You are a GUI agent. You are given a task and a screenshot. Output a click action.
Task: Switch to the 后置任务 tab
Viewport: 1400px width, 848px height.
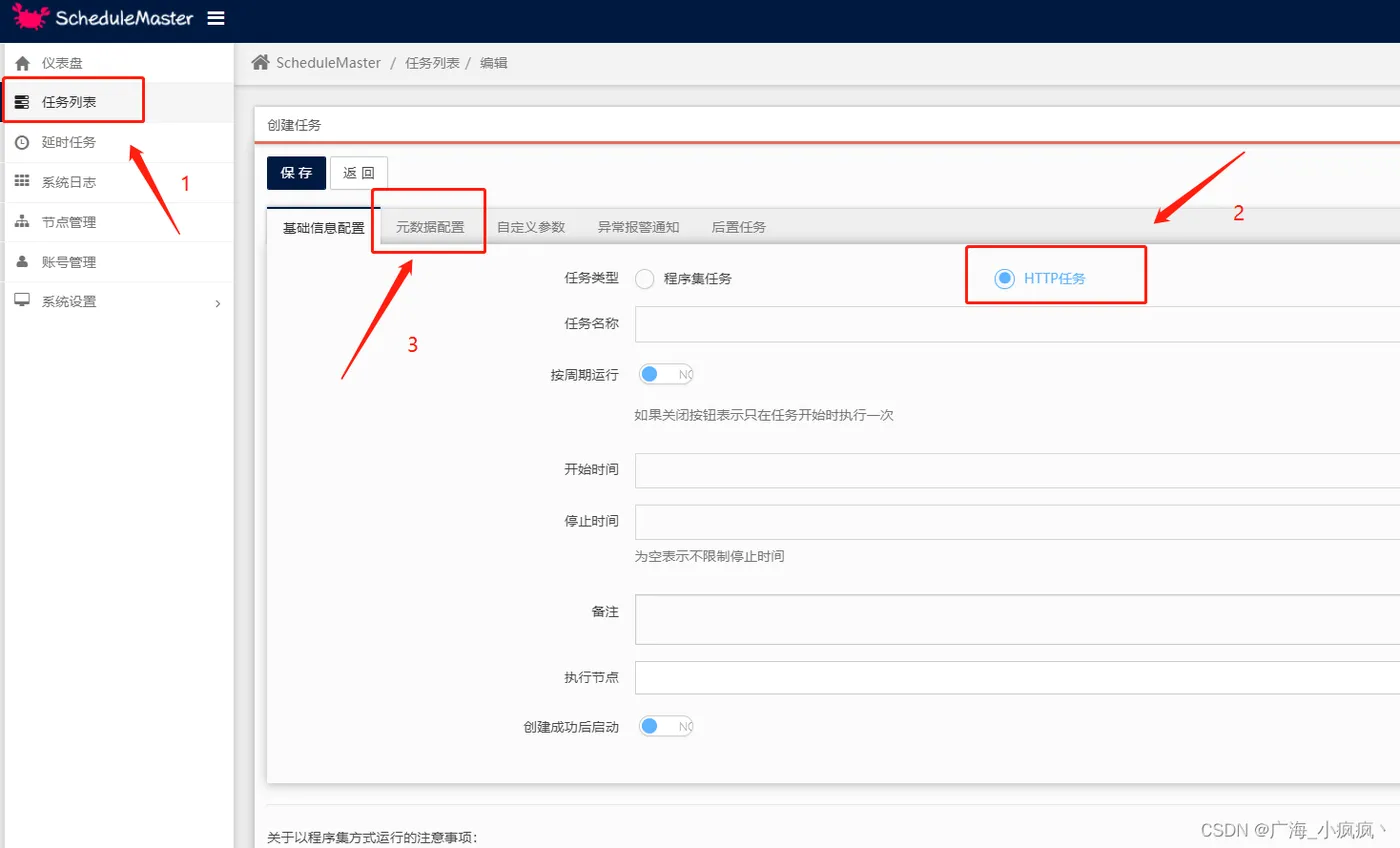point(739,227)
